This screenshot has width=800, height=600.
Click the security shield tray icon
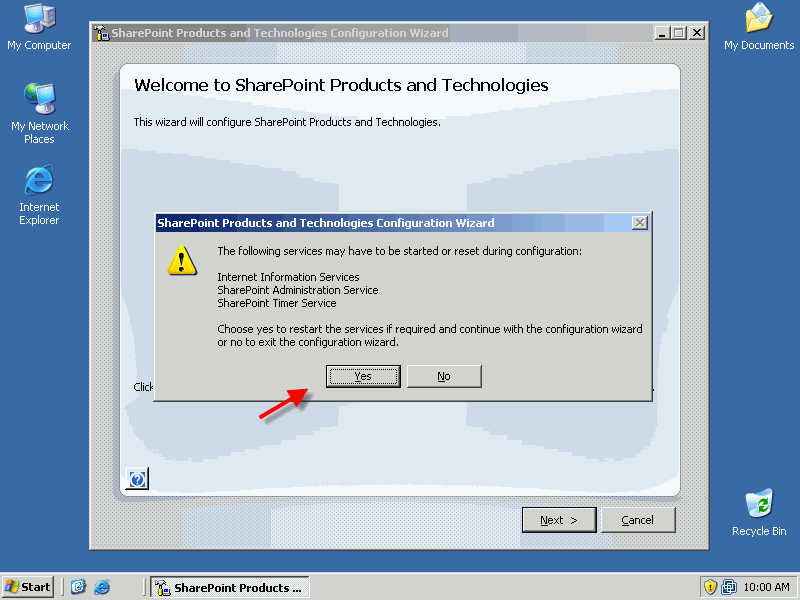pos(710,587)
